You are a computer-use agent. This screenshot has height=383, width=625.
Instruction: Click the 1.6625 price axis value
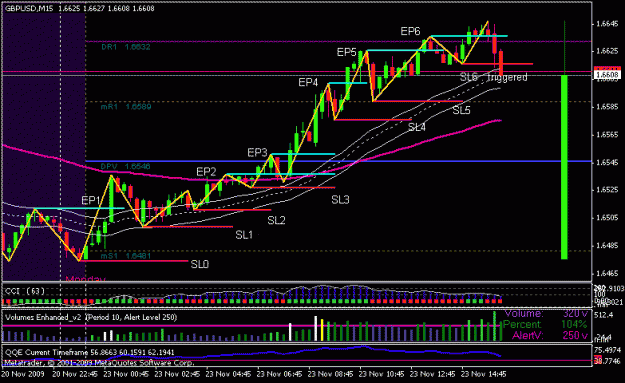click(607, 51)
